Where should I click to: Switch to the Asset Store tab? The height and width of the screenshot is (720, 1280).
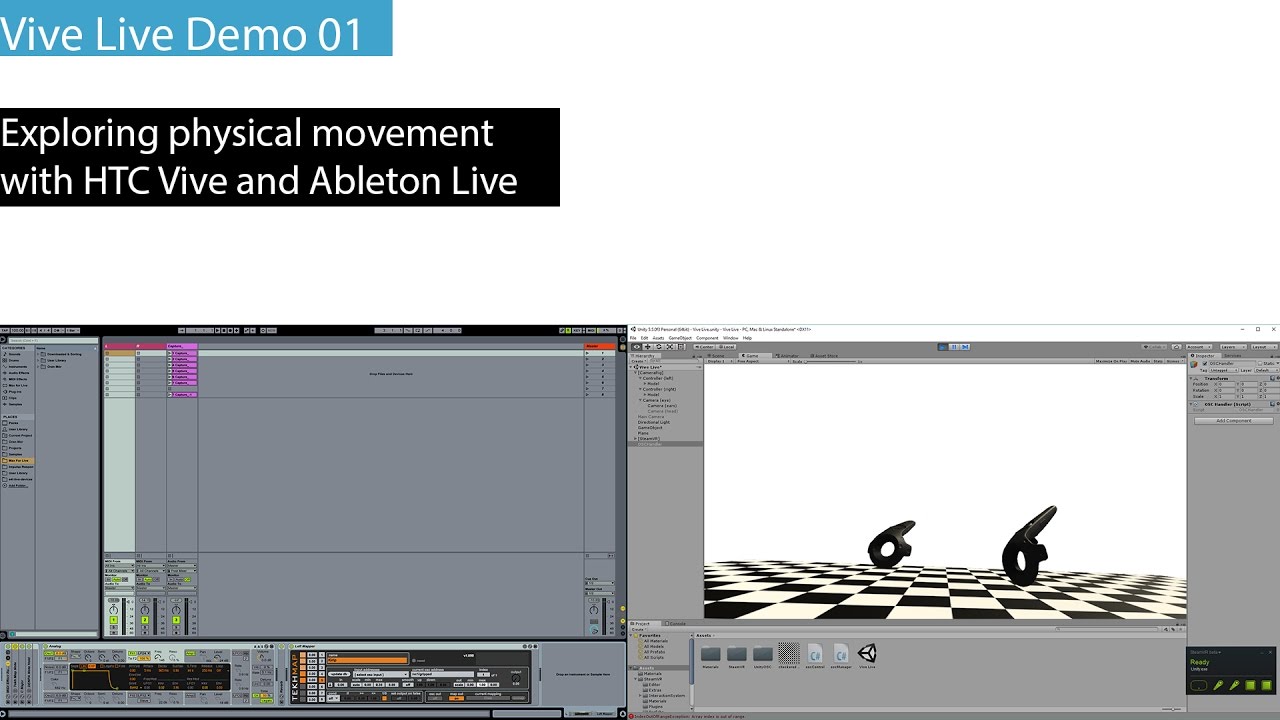pyautogui.click(x=824, y=356)
